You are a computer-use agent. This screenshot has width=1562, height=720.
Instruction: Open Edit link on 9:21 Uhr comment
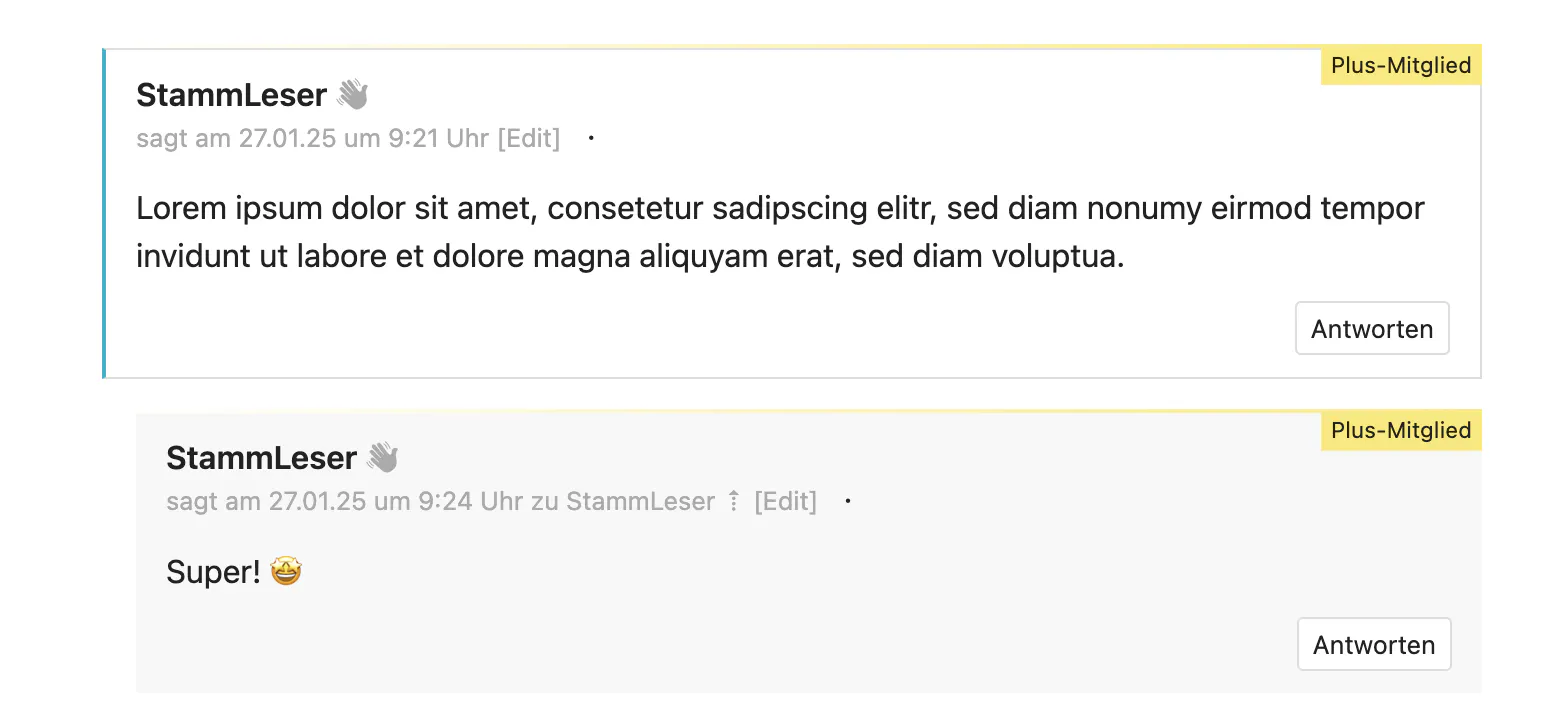(529, 138)
